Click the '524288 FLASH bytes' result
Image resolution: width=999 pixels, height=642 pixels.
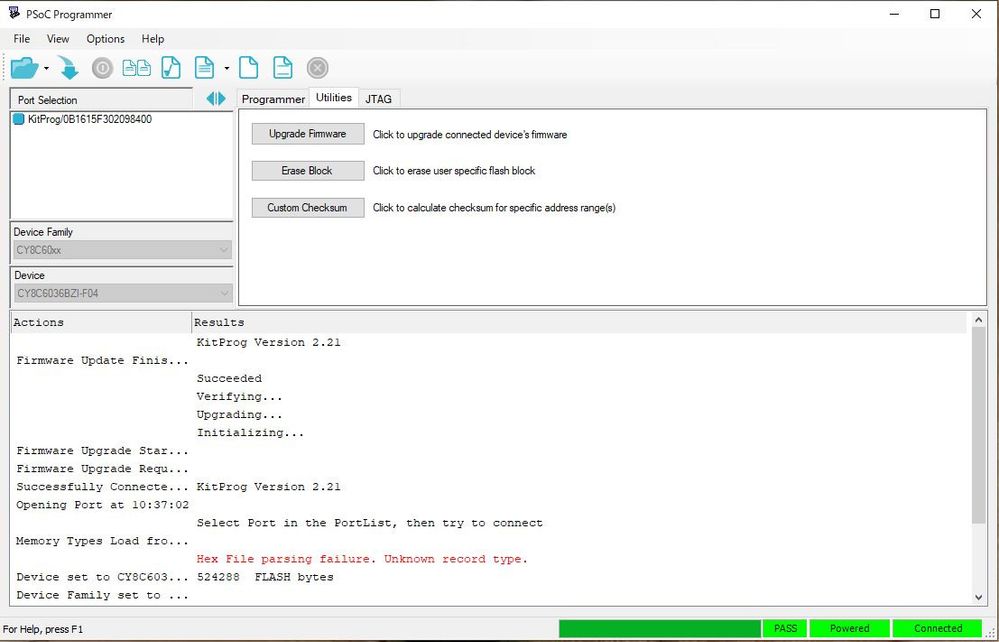(265, 577)
